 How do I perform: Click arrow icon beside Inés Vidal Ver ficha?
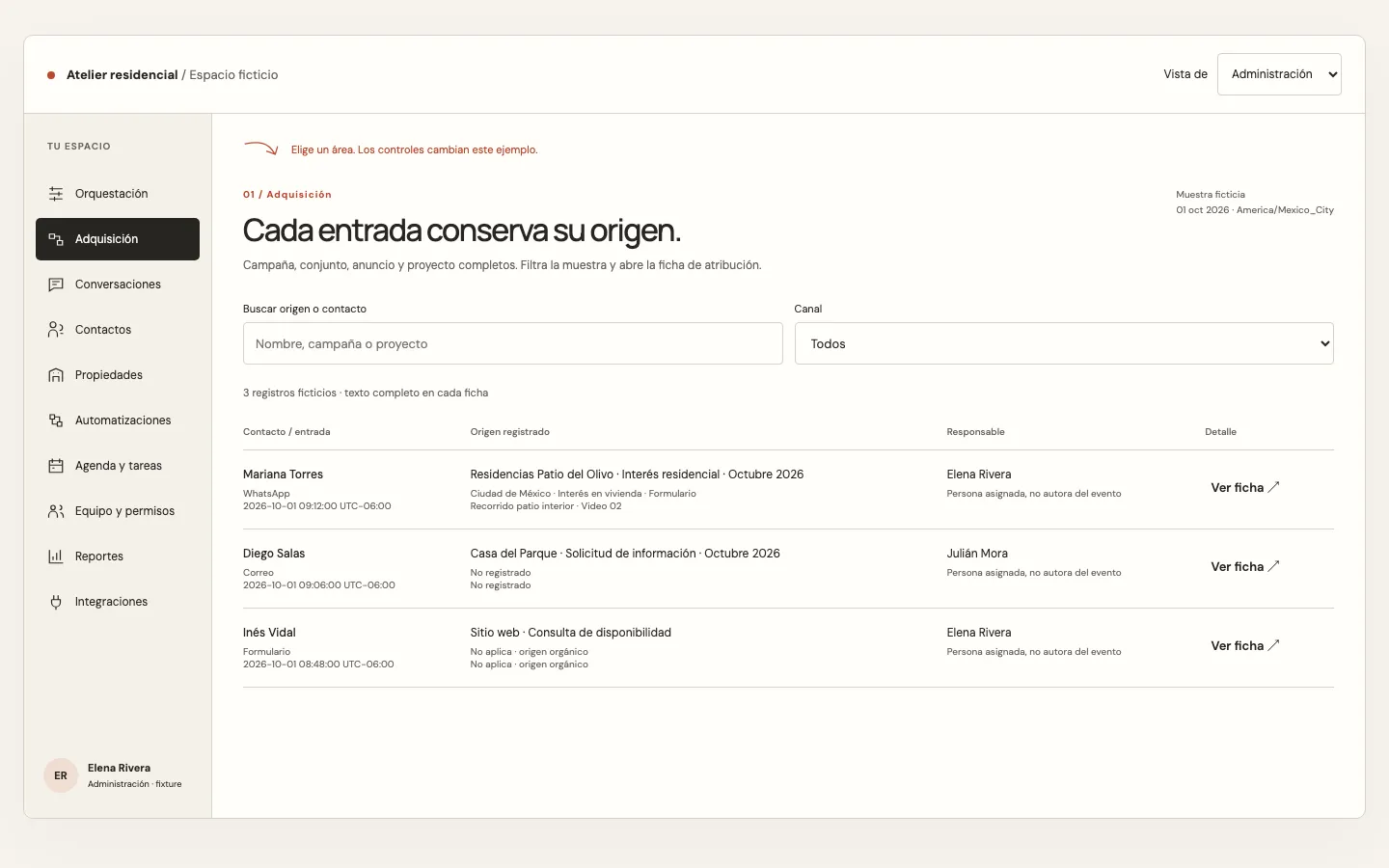point(1273,645)
